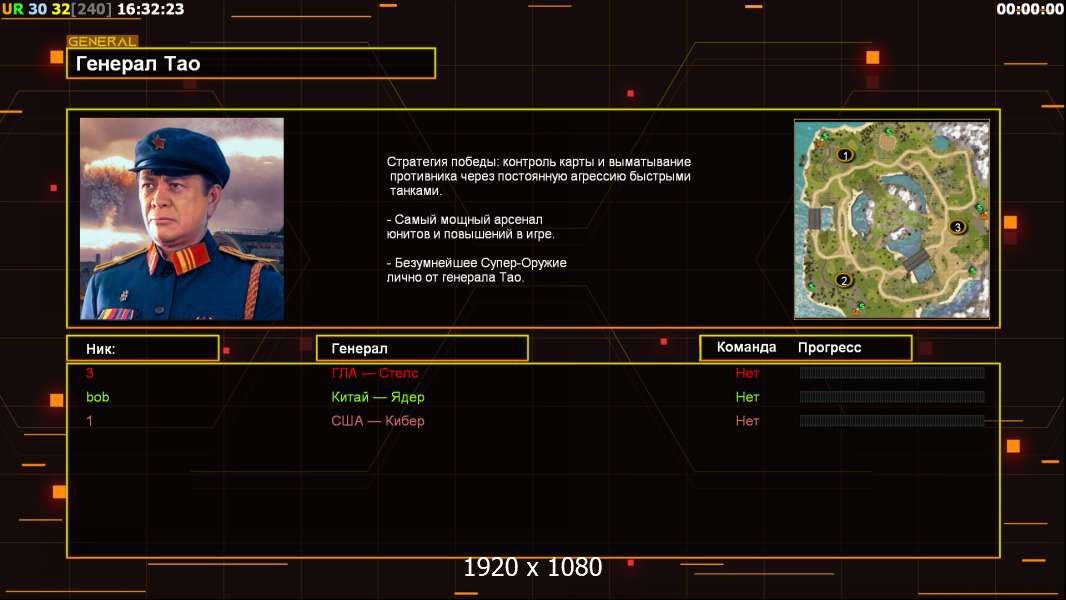Click the loading progress bar for player 1
Screen dimensions: 1066x600
892,421
